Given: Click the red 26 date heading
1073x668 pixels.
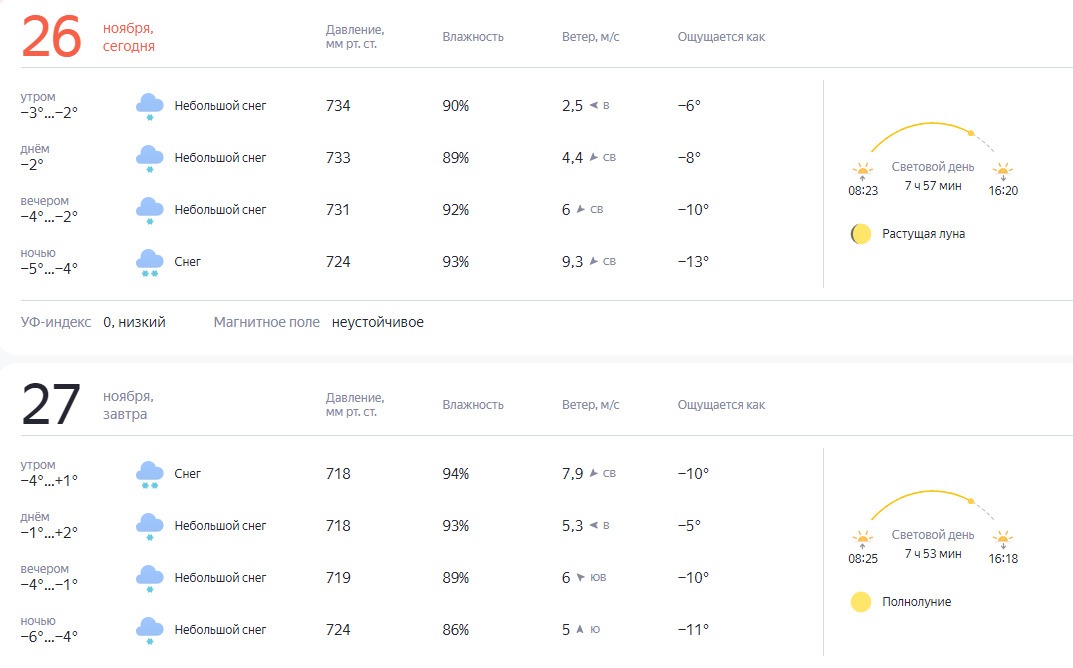Looking at the screenshot, I should pos(51,38).
